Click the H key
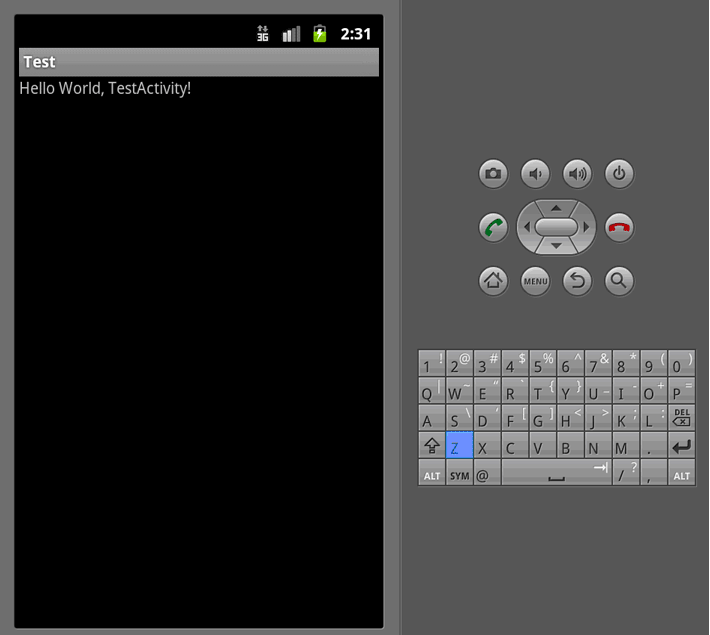Screen dimensions: 710x635 point(571,418)
